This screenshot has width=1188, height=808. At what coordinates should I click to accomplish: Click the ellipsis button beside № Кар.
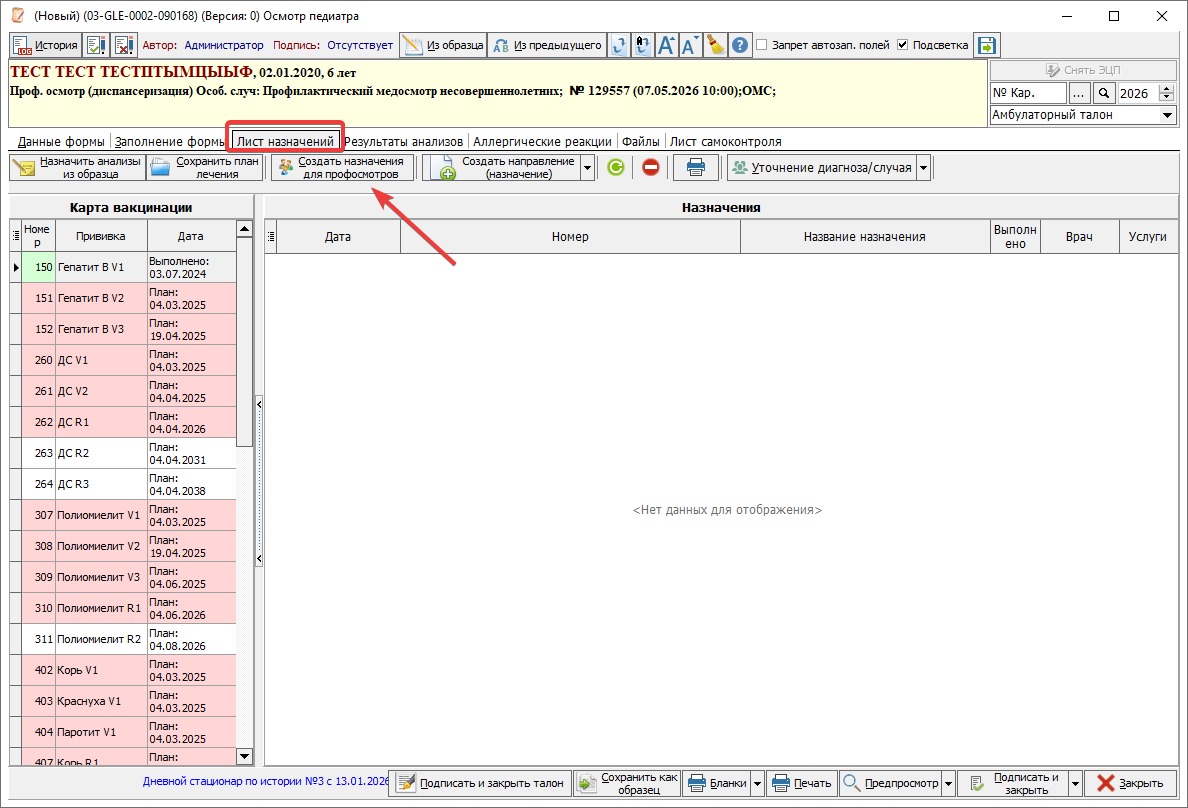pyautogui.click(x=1079, y=93)
